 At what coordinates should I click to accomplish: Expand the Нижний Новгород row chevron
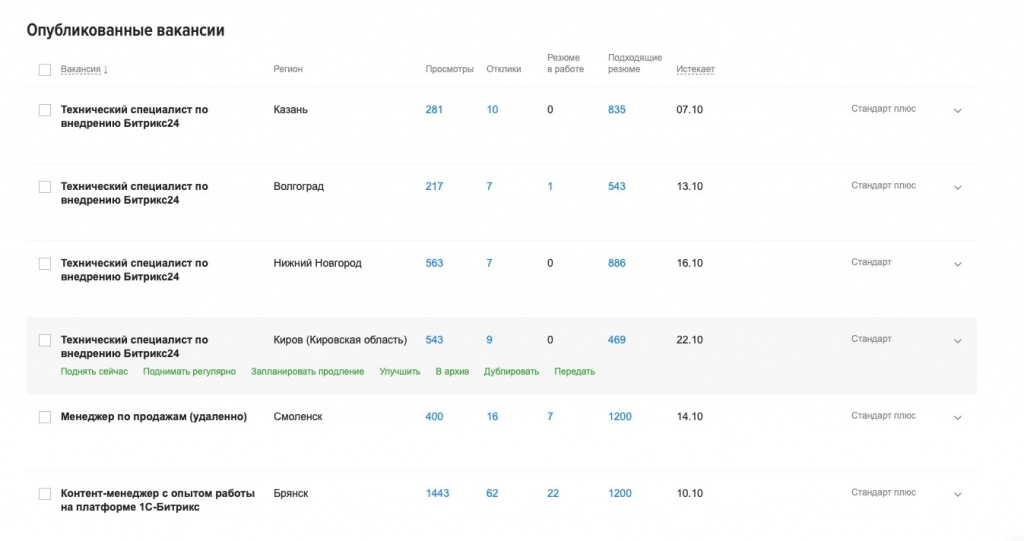click(957, 265)
